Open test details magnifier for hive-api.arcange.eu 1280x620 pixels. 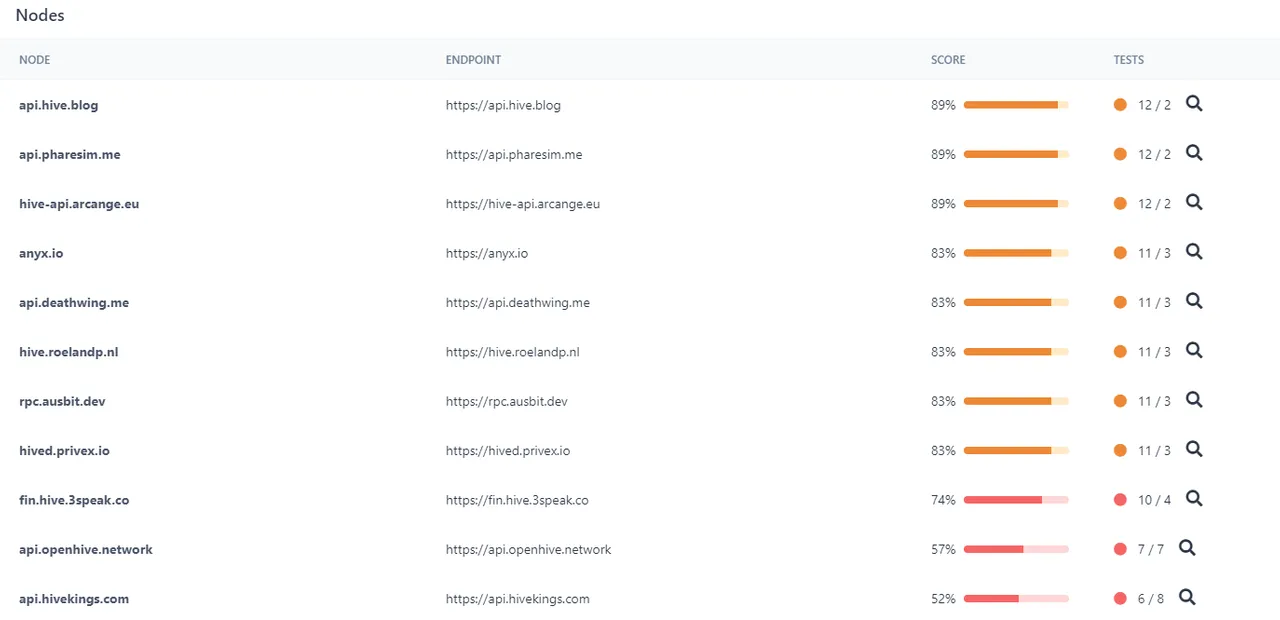point(1194,202)
